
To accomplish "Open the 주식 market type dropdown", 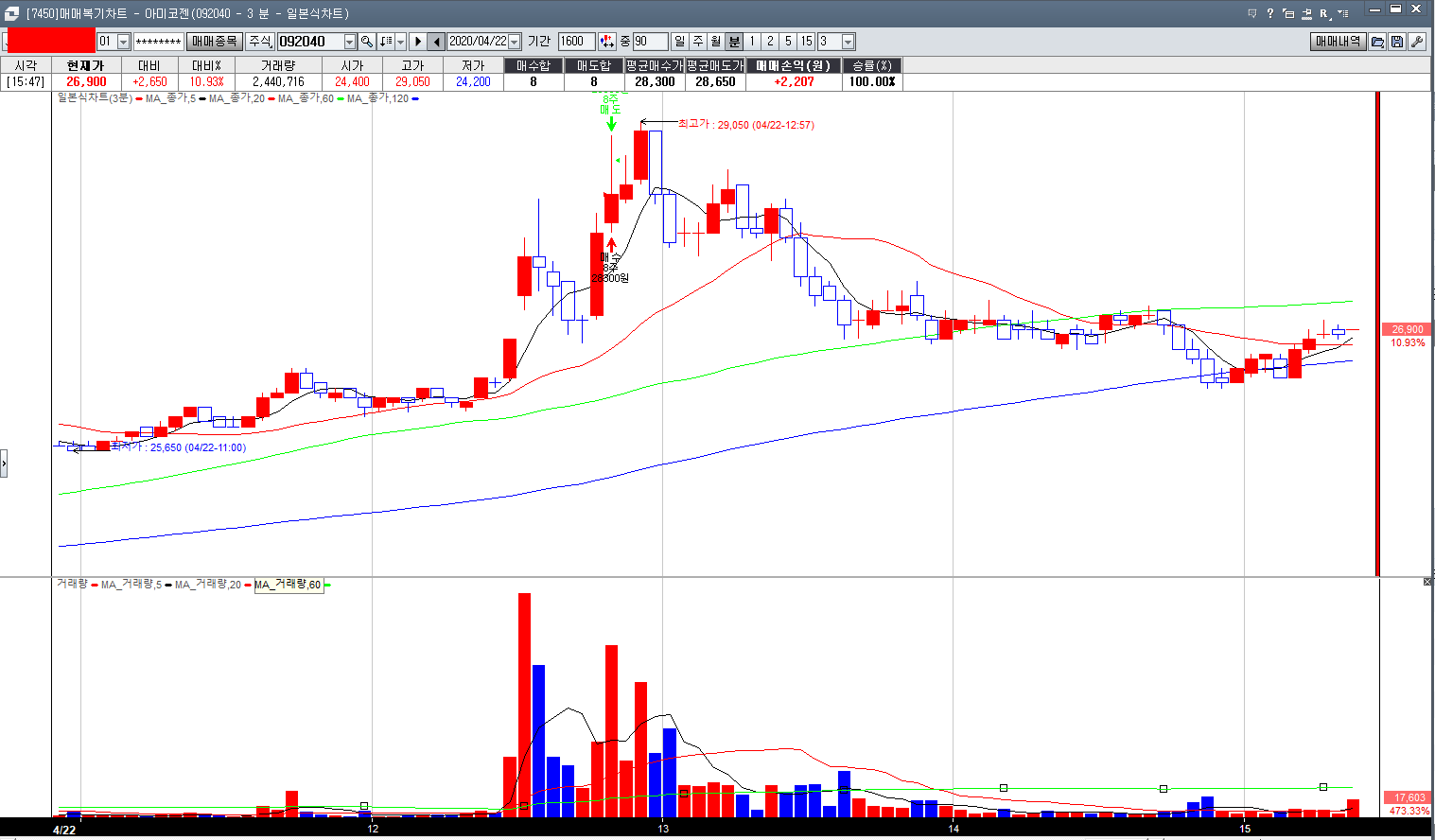I will click(259, 42).
